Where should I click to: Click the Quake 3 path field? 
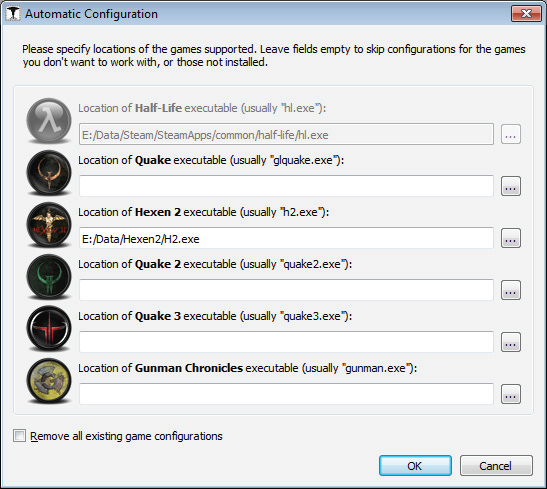tap(286, 342)
